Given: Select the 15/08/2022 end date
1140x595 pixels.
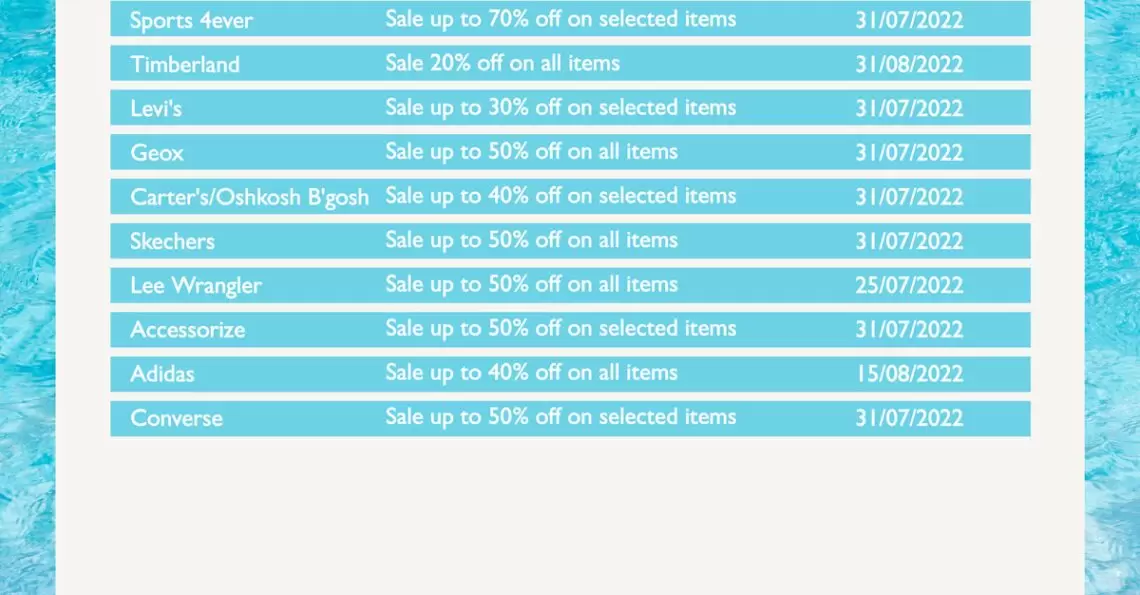Looking at the screenshot, I should (x=909, y=374).
